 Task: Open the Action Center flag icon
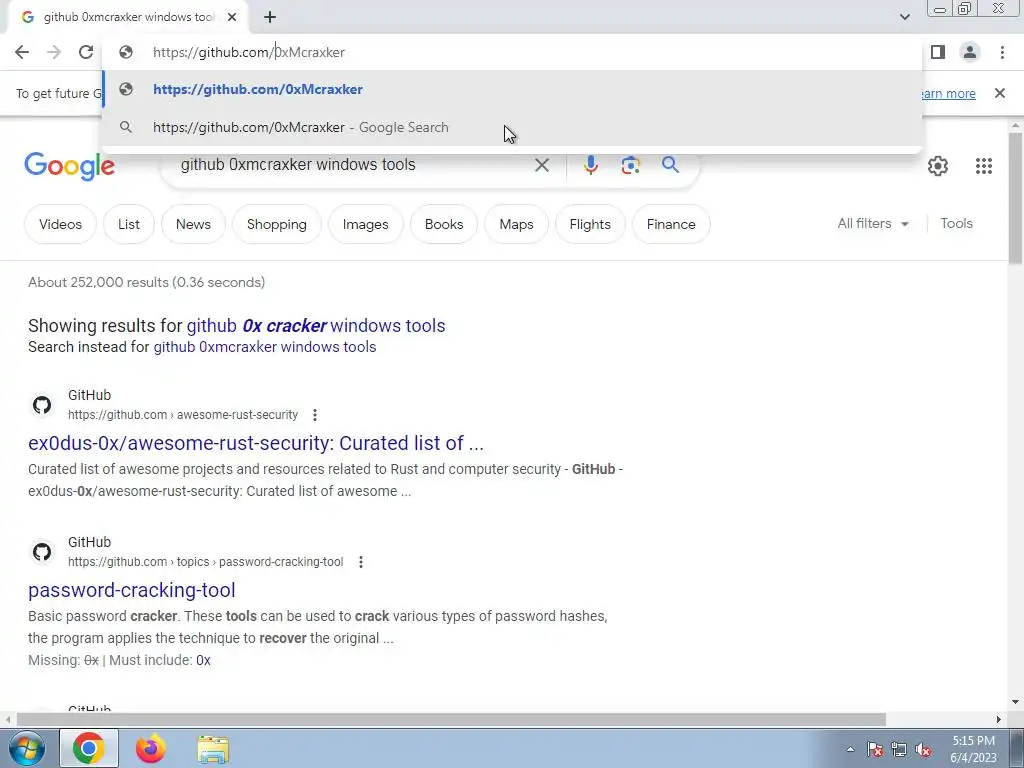(874, 749)
